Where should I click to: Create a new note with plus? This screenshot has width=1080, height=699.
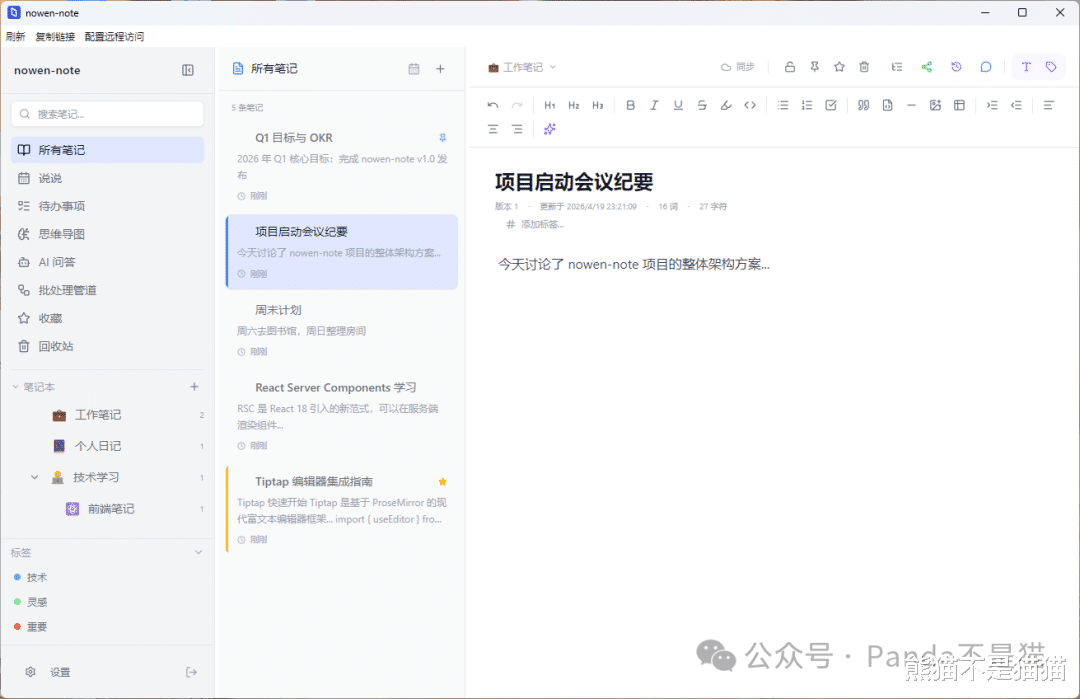coord(440,69)
